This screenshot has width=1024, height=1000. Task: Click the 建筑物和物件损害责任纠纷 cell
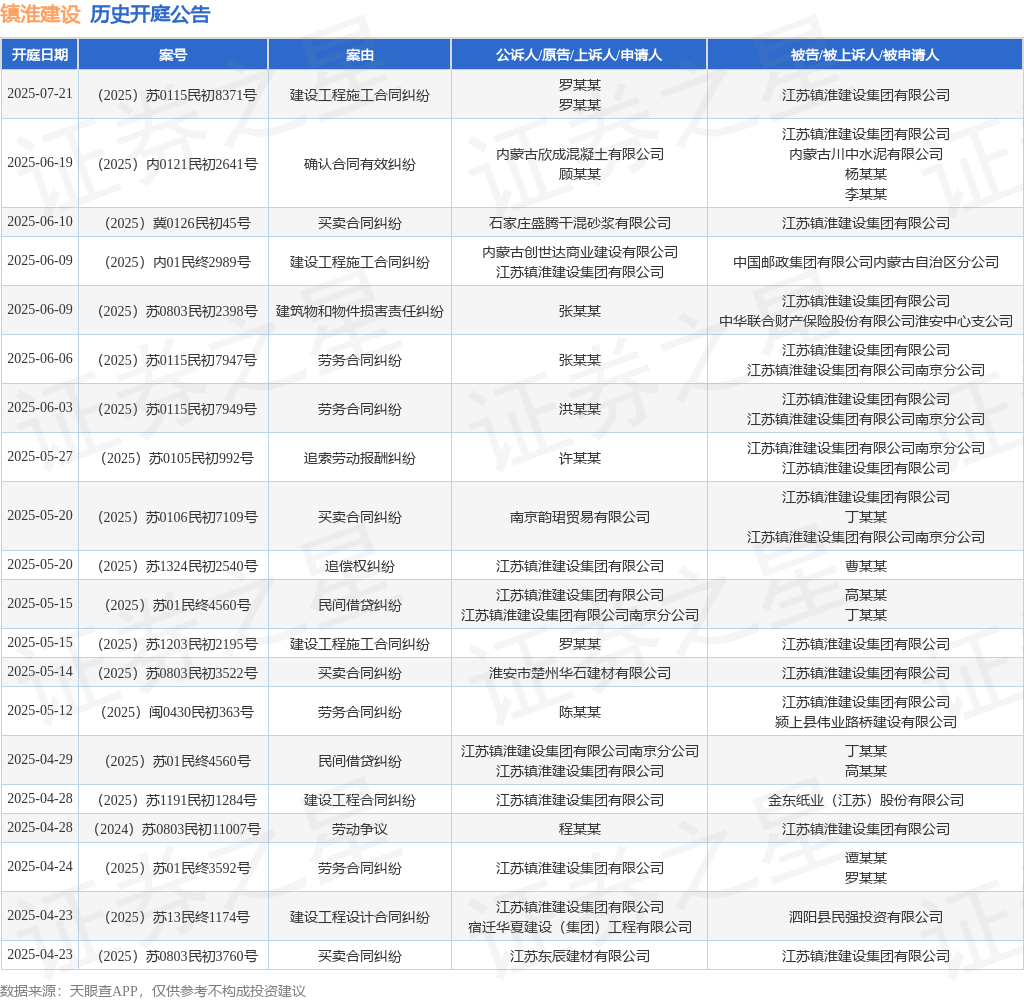[360, 312]
